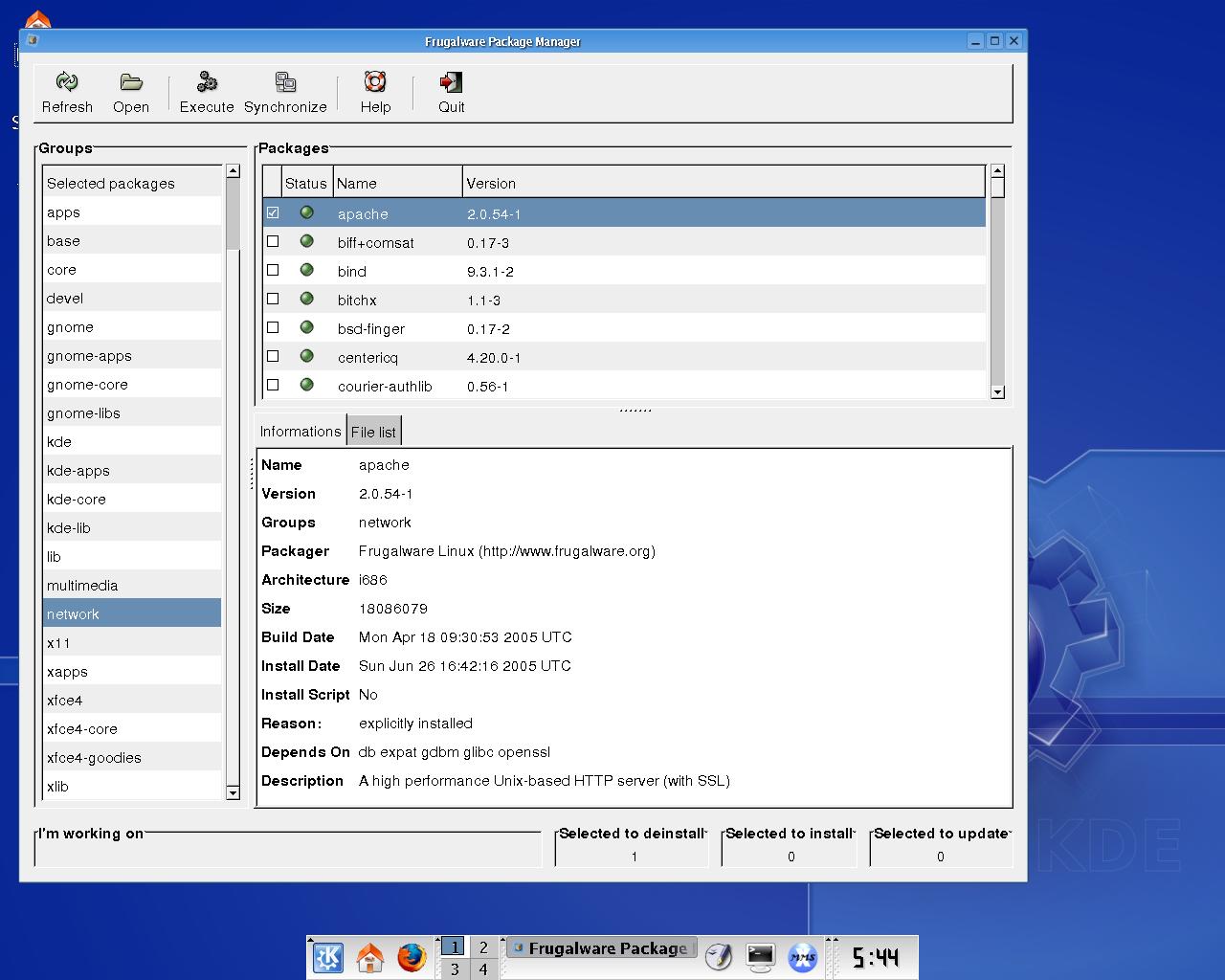The height and width of the screenshot is (980, 1225).
Task: Open the terminal icon in the system tray
Action: coord(761,956)
